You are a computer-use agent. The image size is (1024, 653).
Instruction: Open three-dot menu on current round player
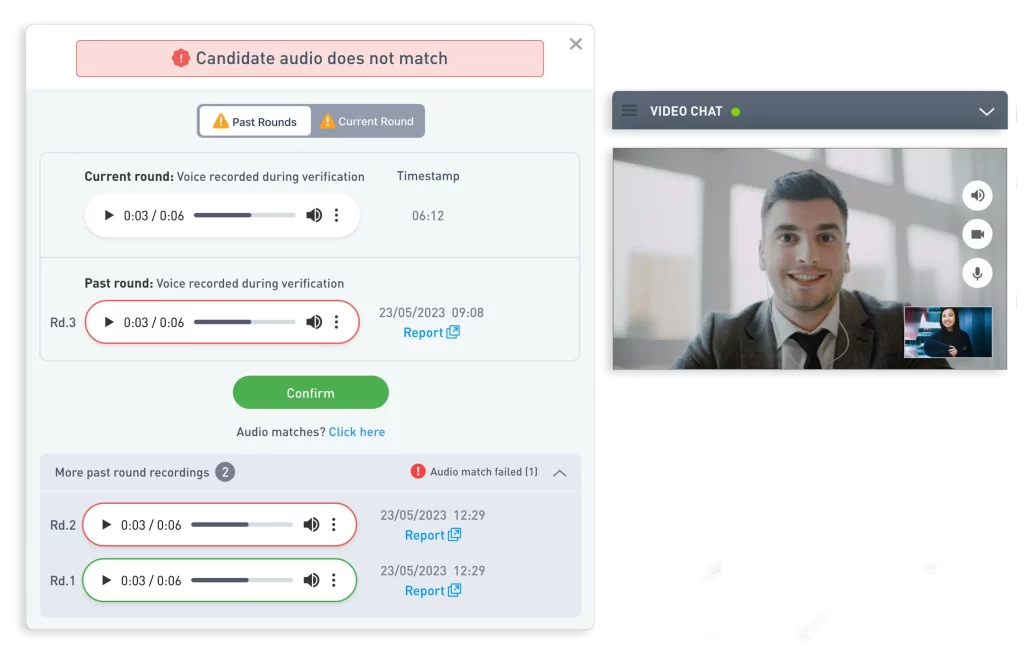(x=336, y=215)
